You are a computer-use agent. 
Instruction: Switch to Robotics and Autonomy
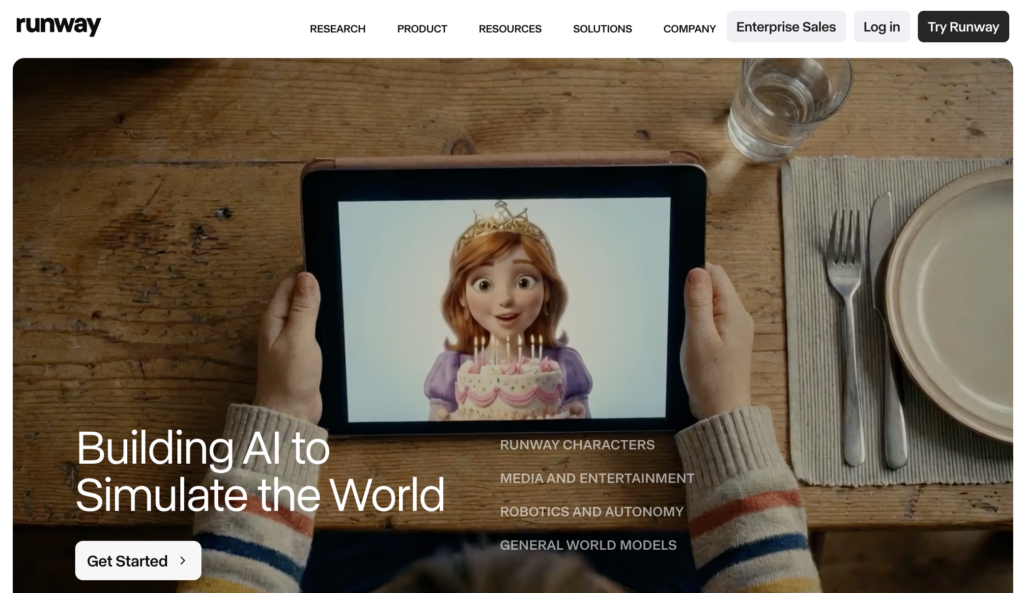(592, 512)
